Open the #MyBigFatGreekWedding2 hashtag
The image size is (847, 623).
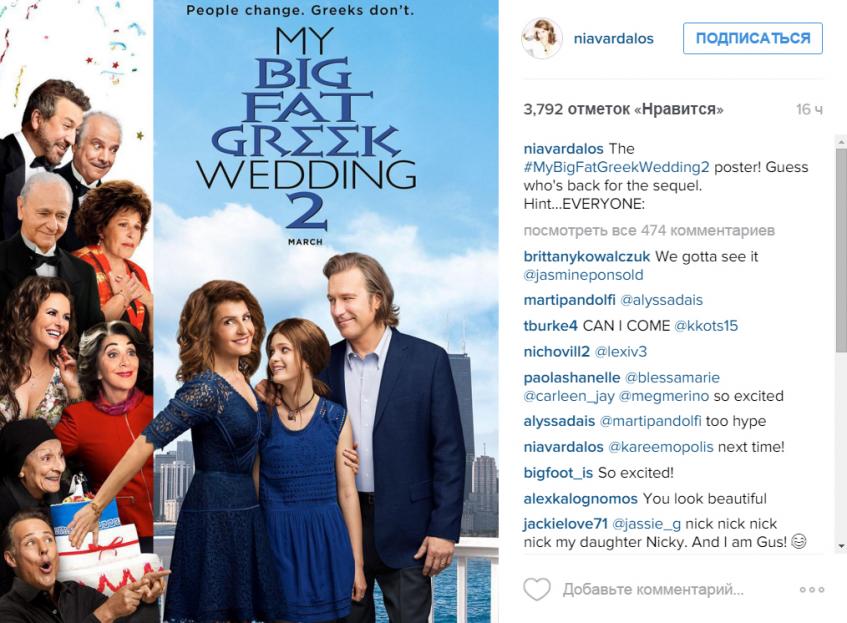(616, 167)
